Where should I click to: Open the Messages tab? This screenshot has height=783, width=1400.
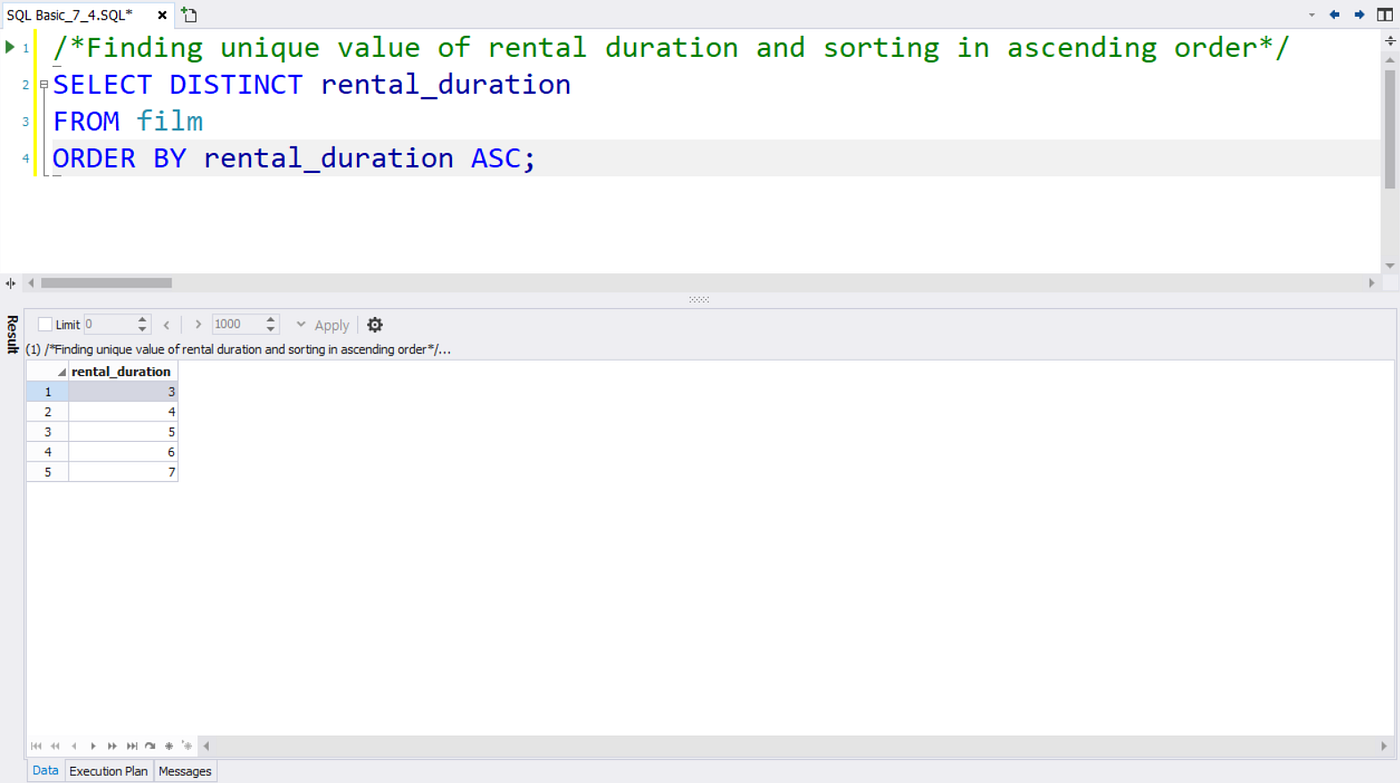184,771
